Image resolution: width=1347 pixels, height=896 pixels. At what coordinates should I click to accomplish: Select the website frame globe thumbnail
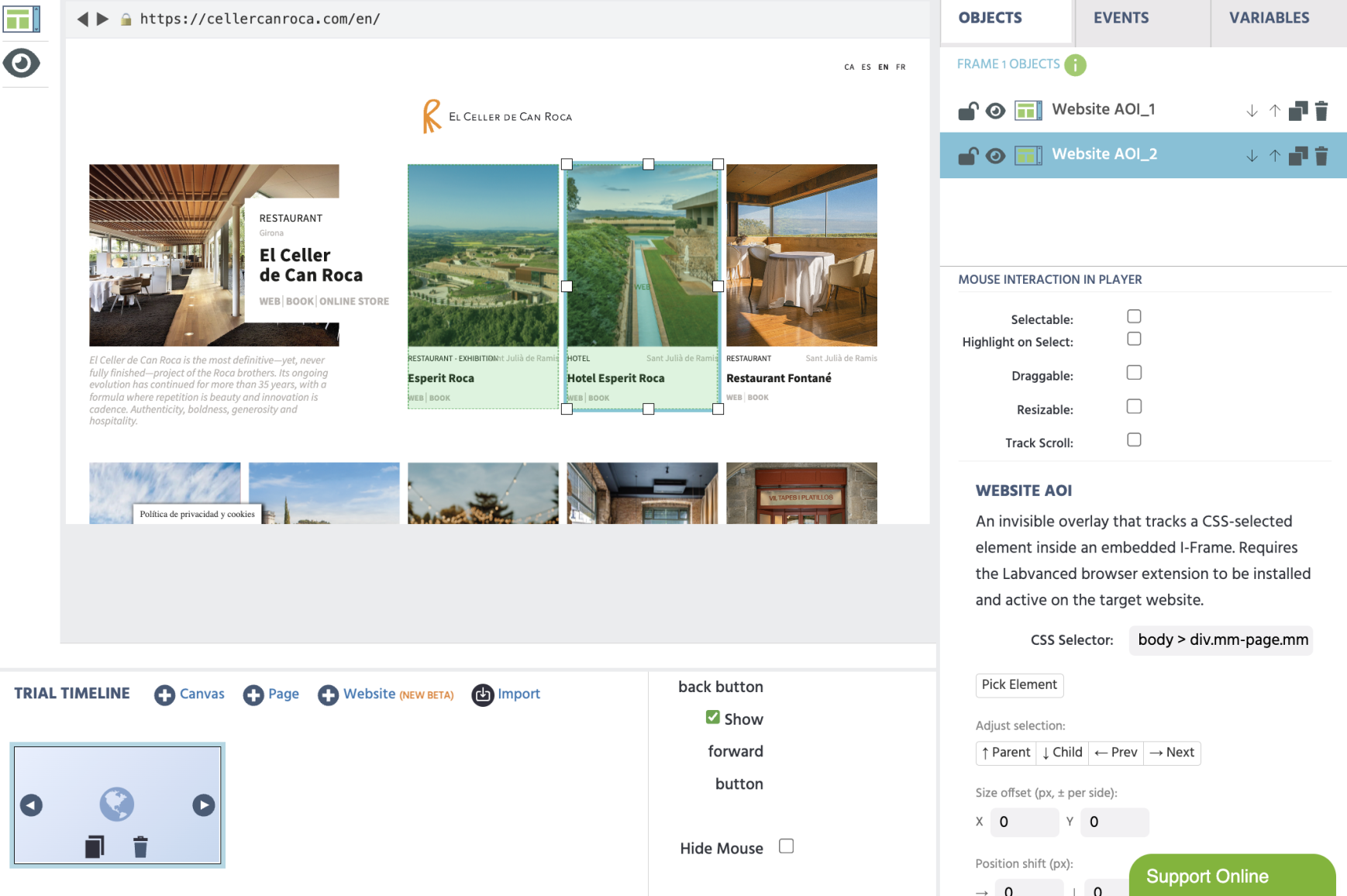117,804
